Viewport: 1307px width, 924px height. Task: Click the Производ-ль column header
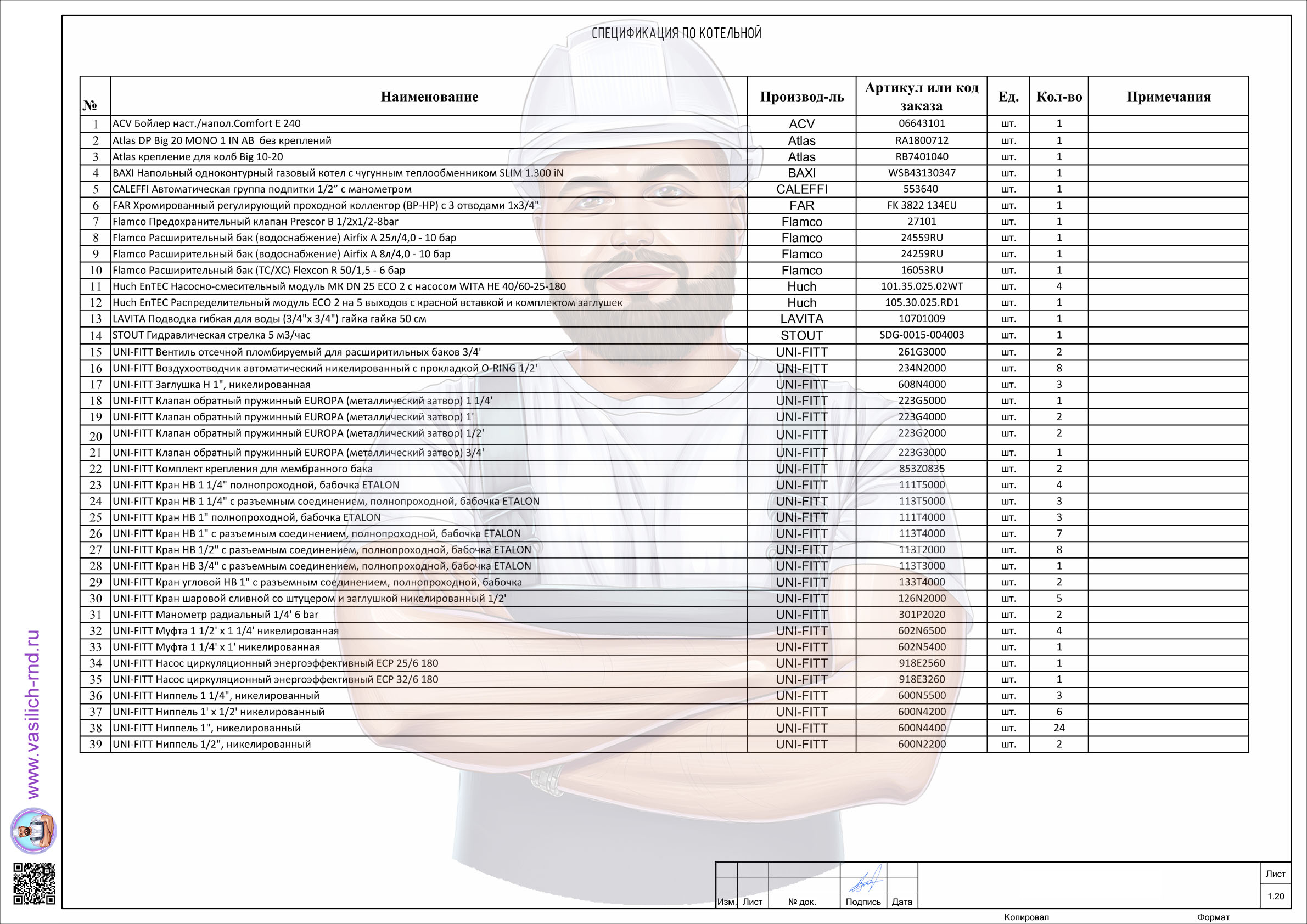(802, 97)
